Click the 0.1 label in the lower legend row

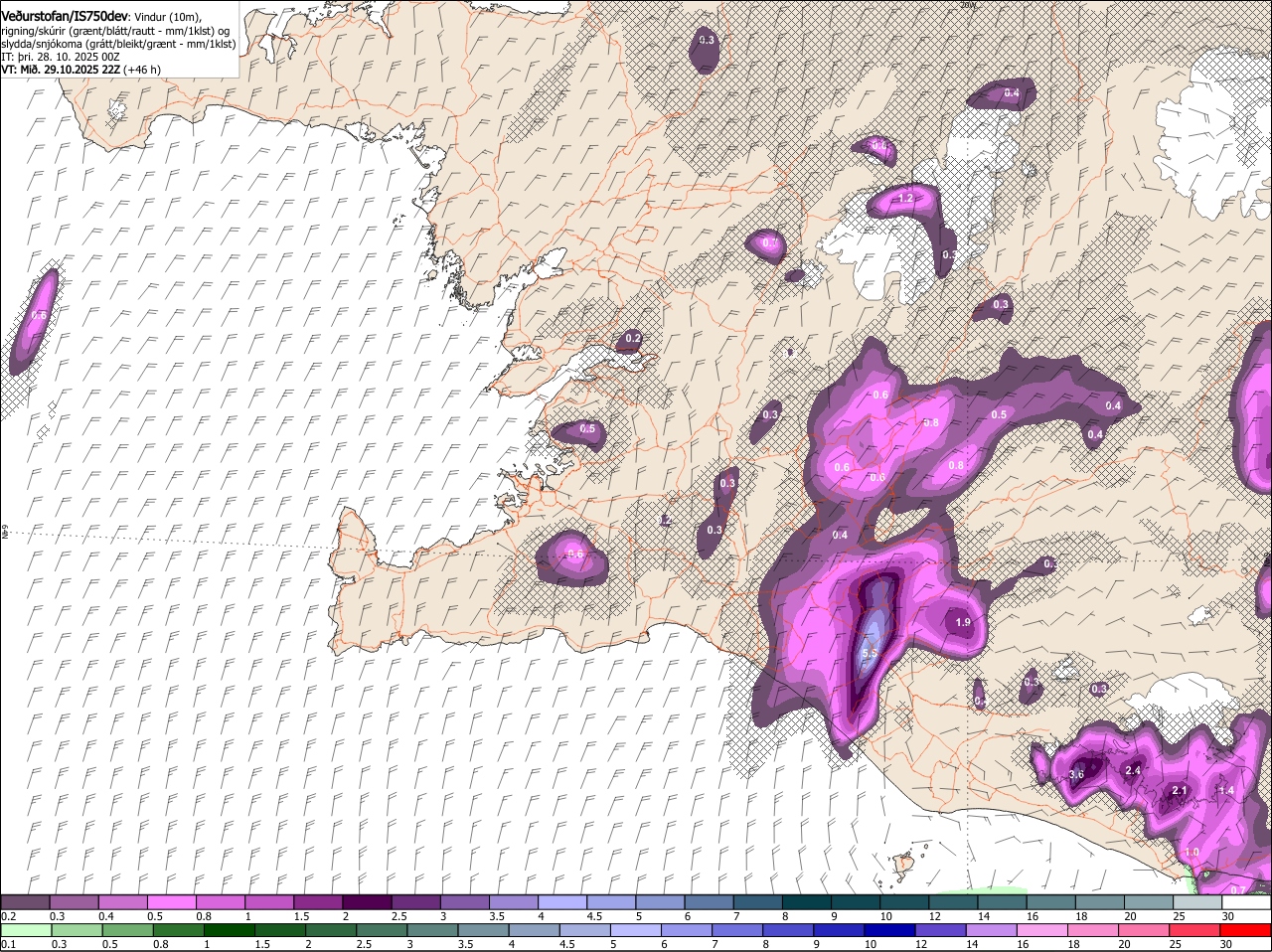(8, 944)
